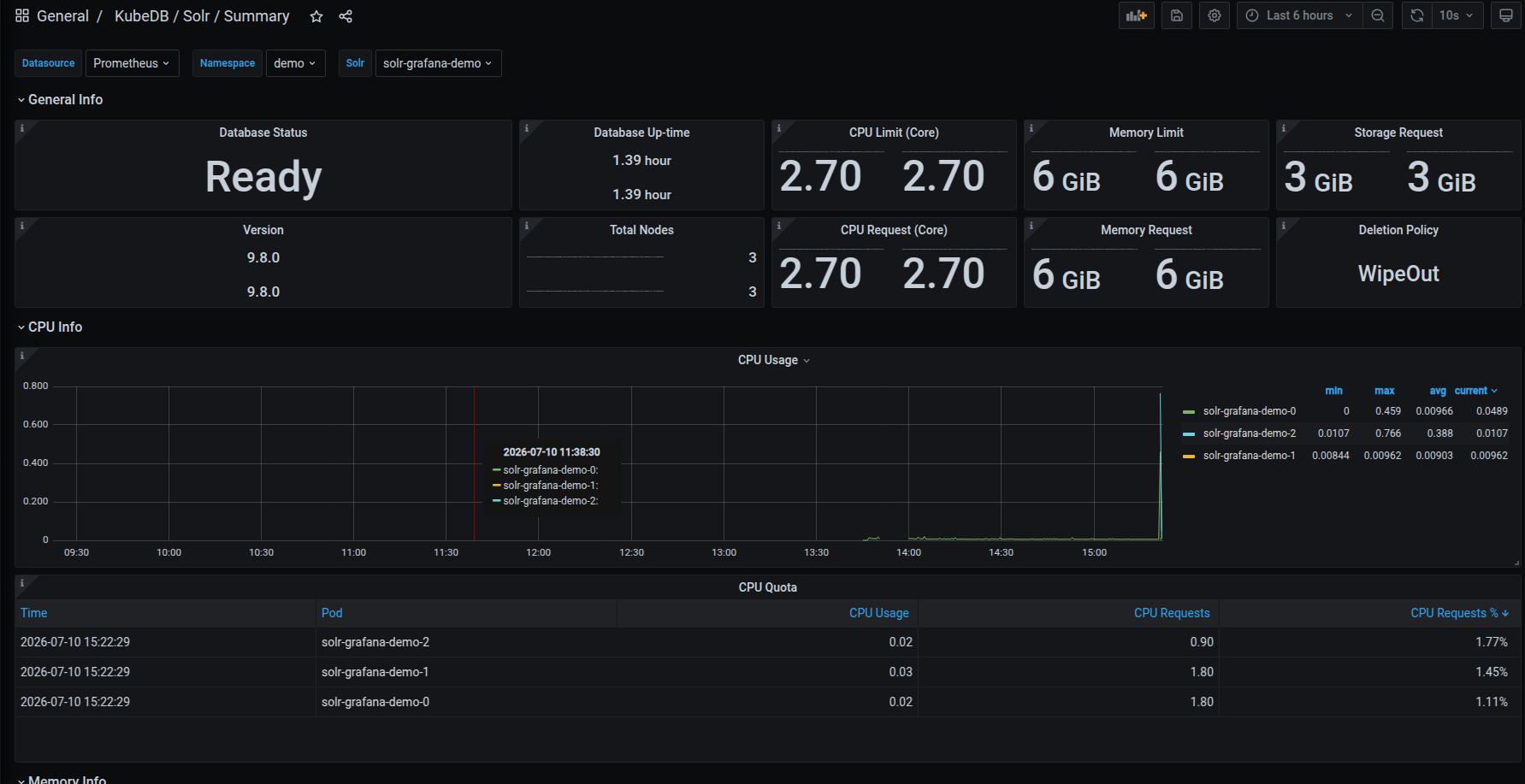Viewport: 1525px width, 784px height.
Task: Click the Ready database status value
Action: [263, 177]
